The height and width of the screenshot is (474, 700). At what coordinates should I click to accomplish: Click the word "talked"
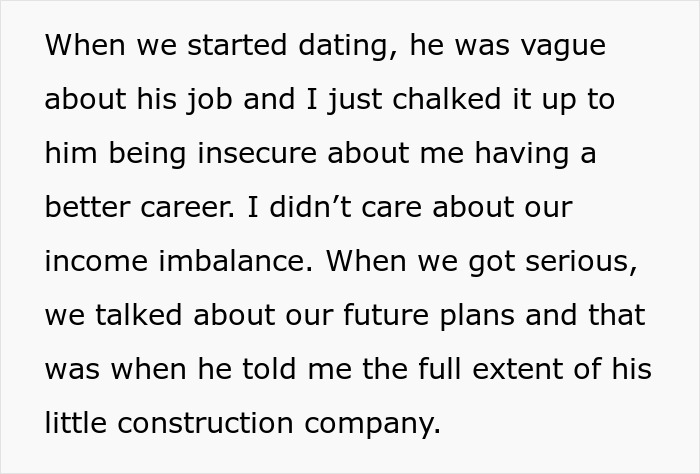coord(139,315)
